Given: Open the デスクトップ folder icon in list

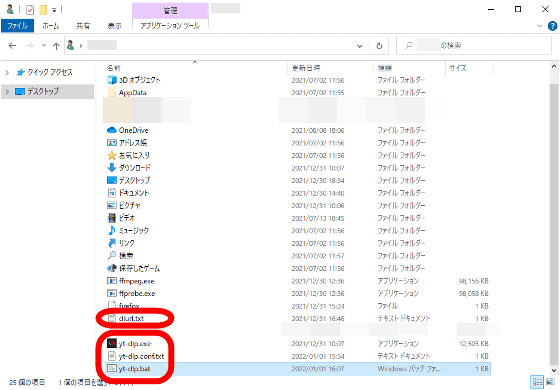Looking at the screenshot, I should (112, 180).
